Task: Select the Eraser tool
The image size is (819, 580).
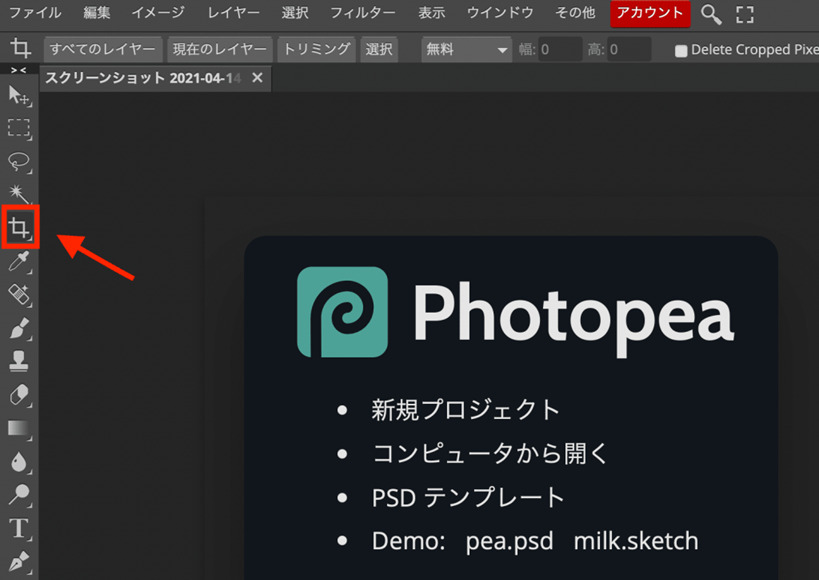Action: click(x=19, y=395)
